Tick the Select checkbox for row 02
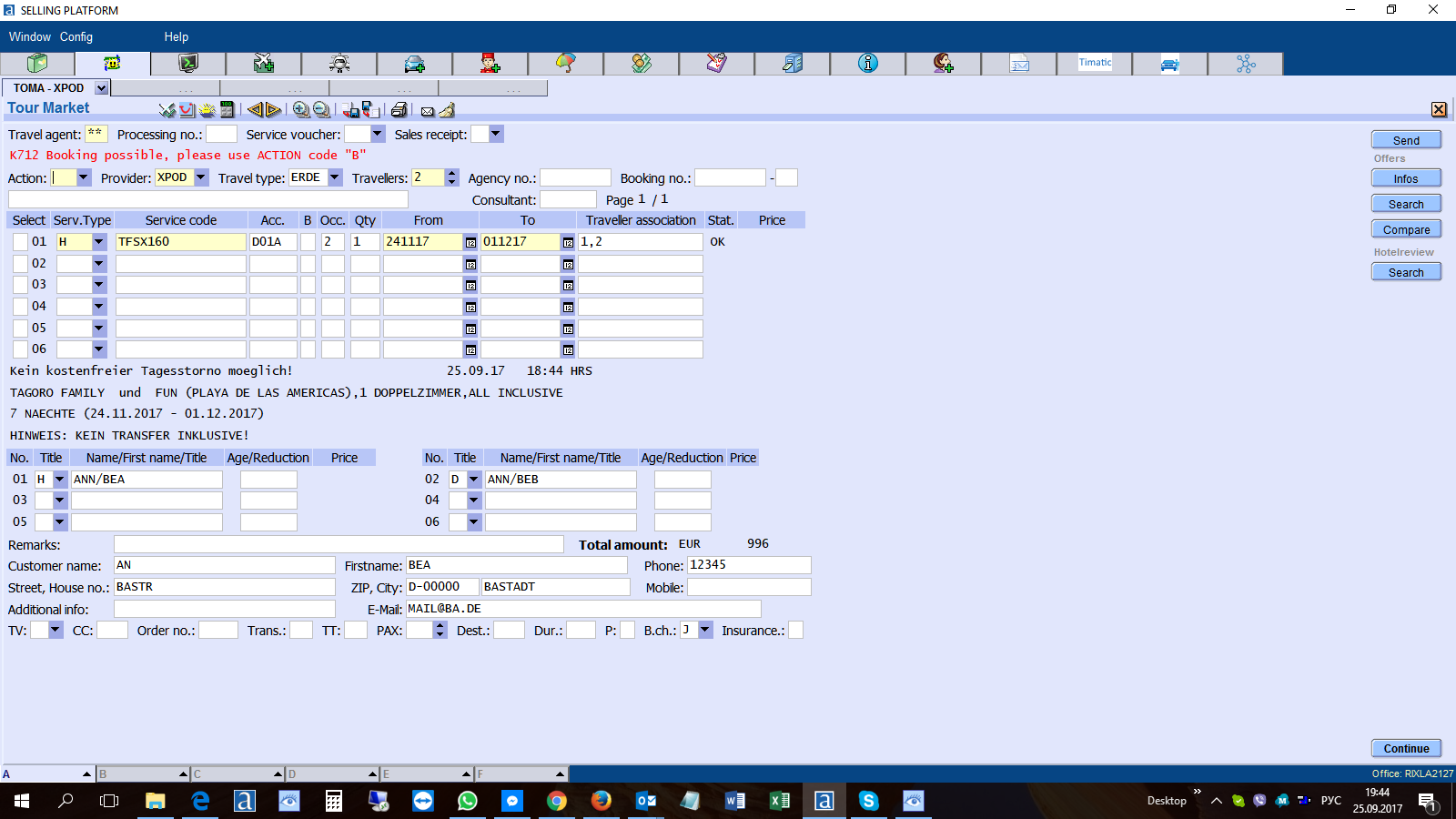This screenshot has width=1456, height=819. pyautogui.click(x=20, y=264)
